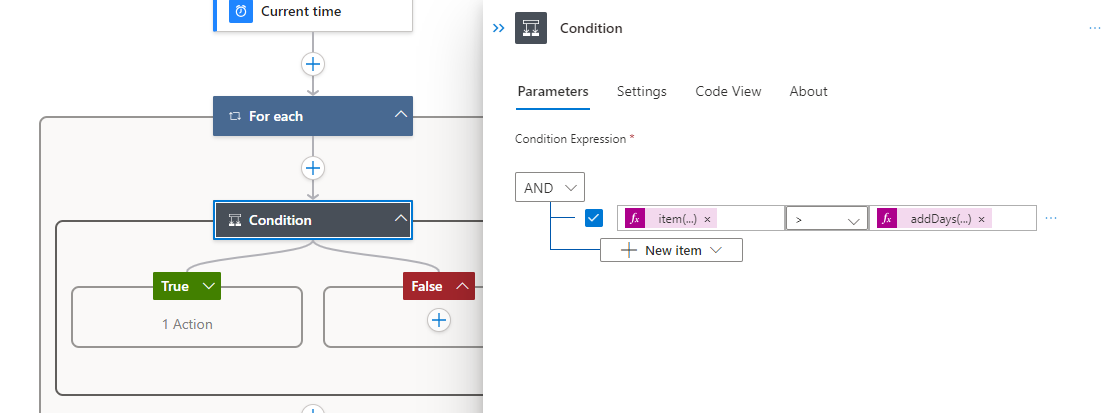This screenshot has width=1104, height=413.
Task: Open the condition row ellipsis options
Action: (1051, 218)
